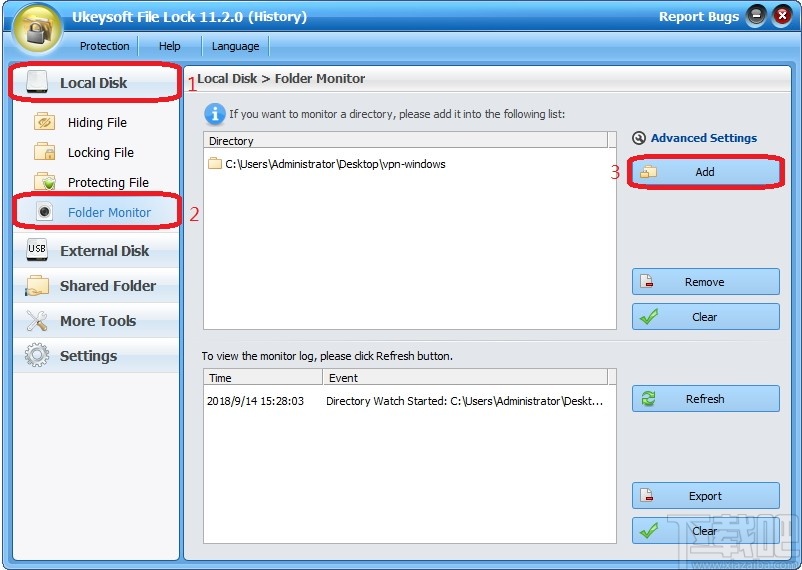Expand the External Disk section
Image resolution: width=802 pixels, height=570 pixels.
pyautogui.click(x=96, y=250)
